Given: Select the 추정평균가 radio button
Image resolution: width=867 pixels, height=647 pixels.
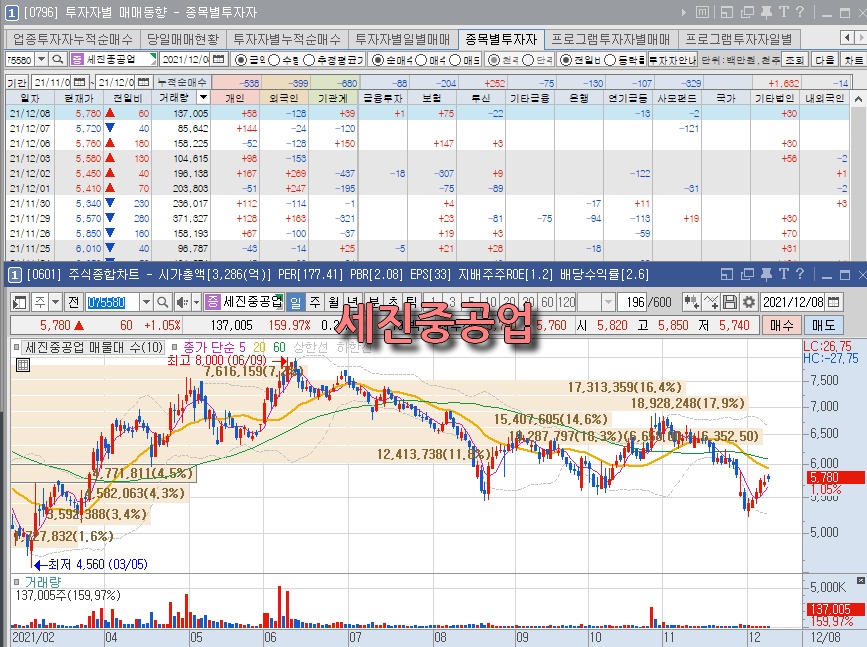Looking at the screenshot, I should (x=309, y=60).
